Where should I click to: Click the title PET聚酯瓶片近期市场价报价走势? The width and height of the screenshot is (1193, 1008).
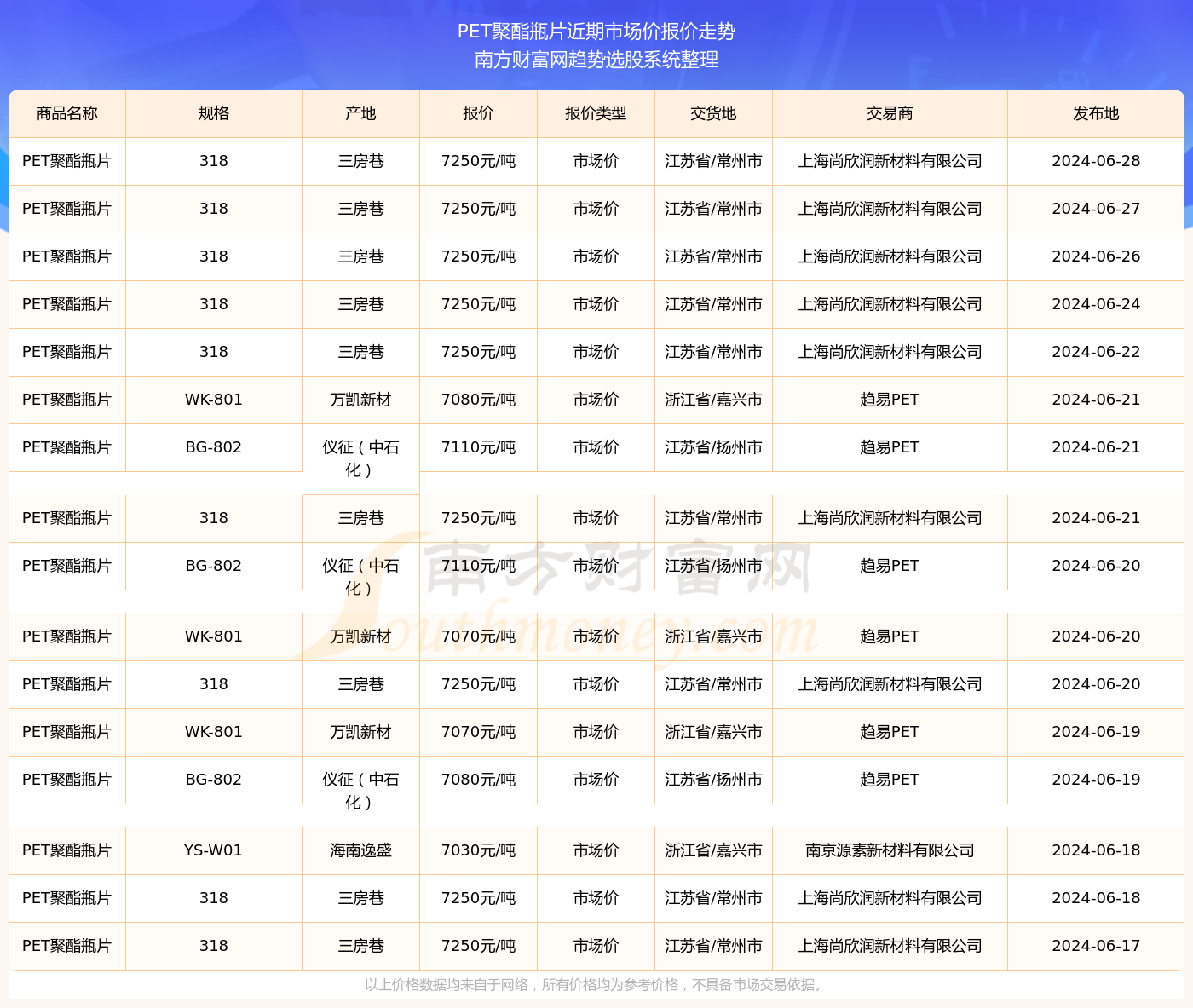click(596, 32)
